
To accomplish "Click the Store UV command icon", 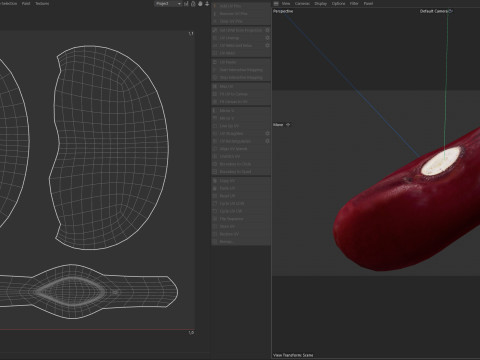I will pyautogui.click(x=215, y=226).
